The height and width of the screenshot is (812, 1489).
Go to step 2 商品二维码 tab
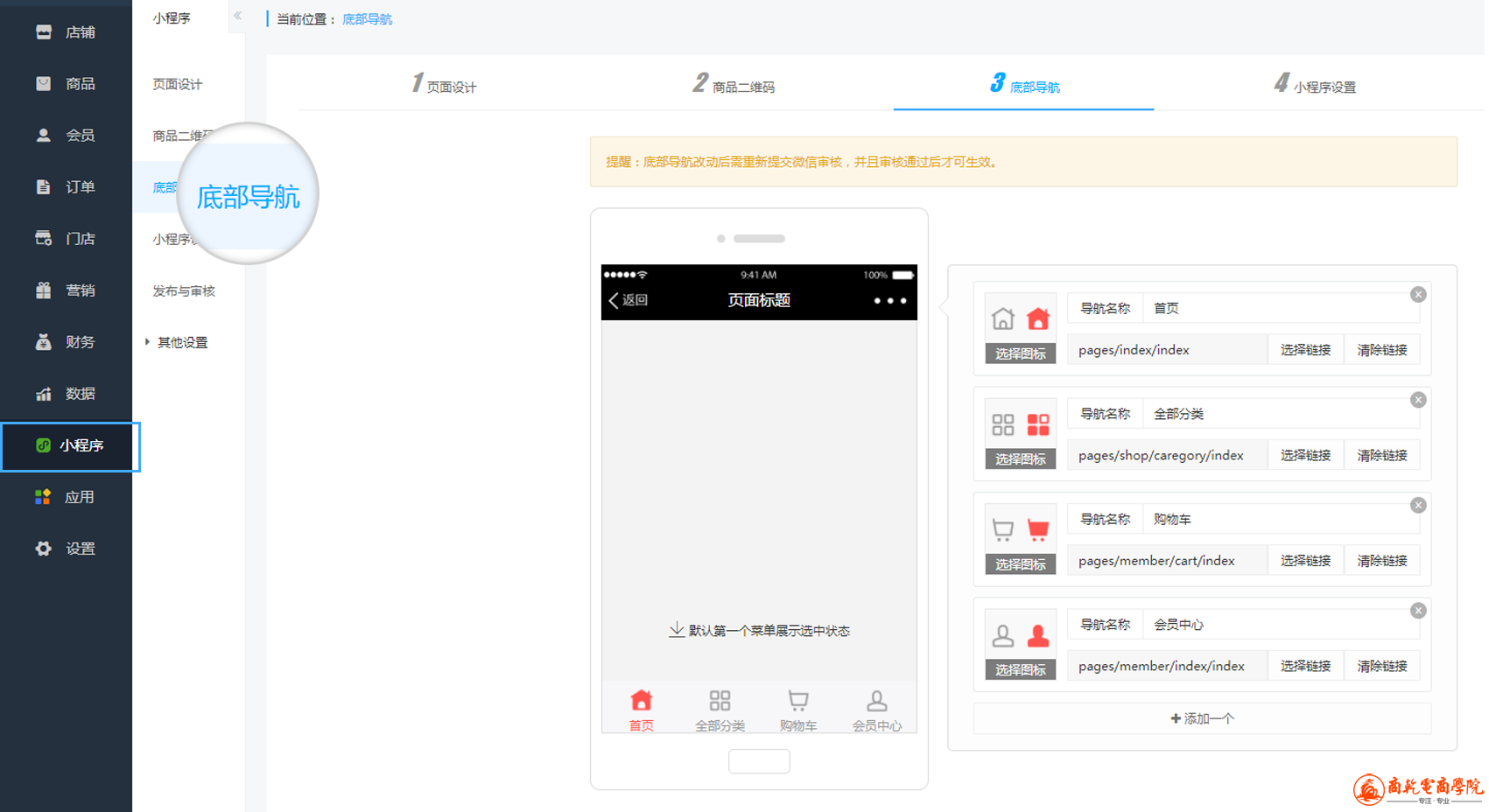(734, 84)
